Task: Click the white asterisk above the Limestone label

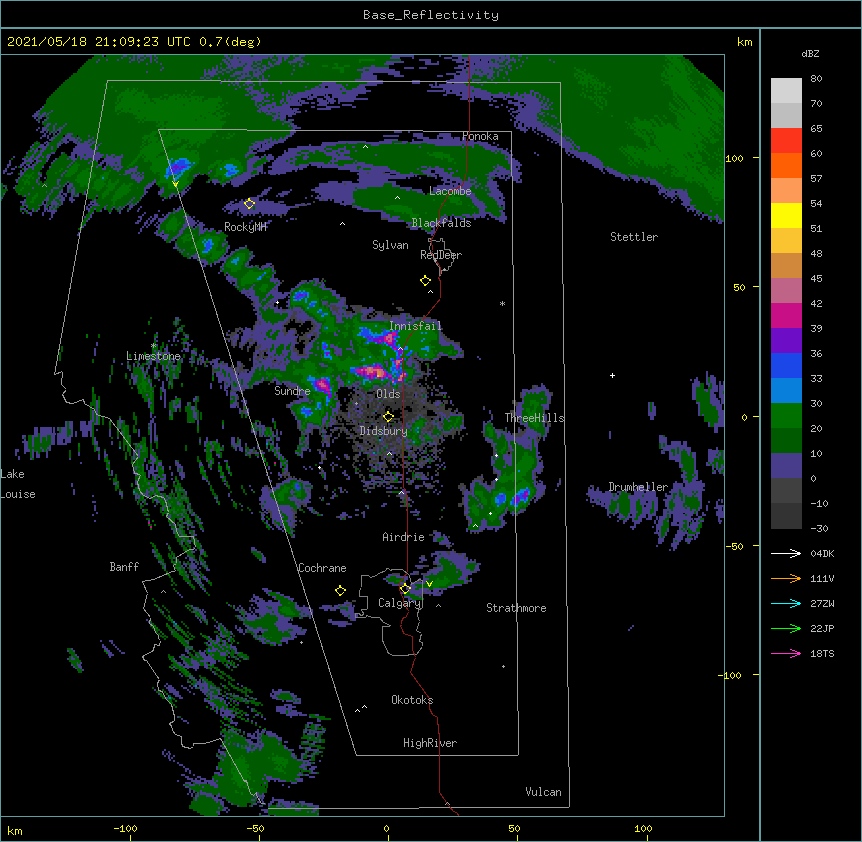Action: click(154, 345)
